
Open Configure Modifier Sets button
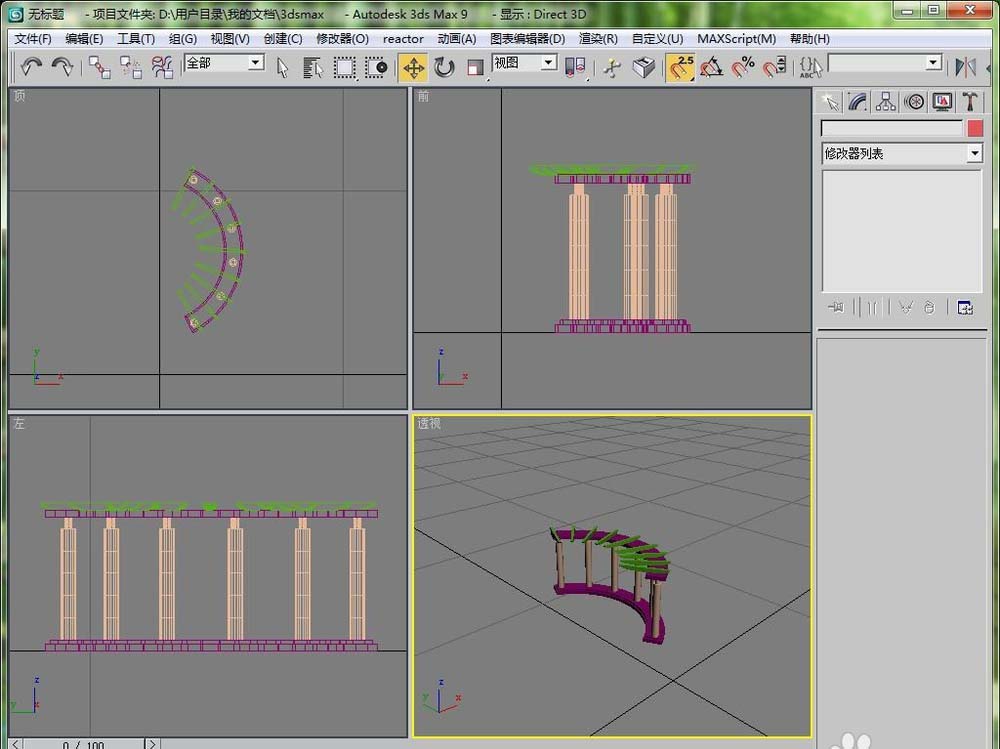[965, 308]
